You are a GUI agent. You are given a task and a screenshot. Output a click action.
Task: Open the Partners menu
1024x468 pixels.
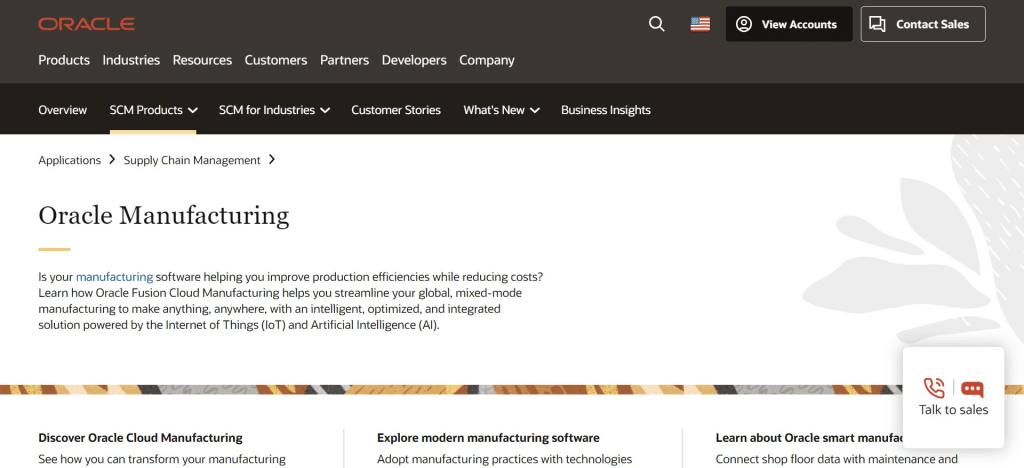click(x=344, y=60)
